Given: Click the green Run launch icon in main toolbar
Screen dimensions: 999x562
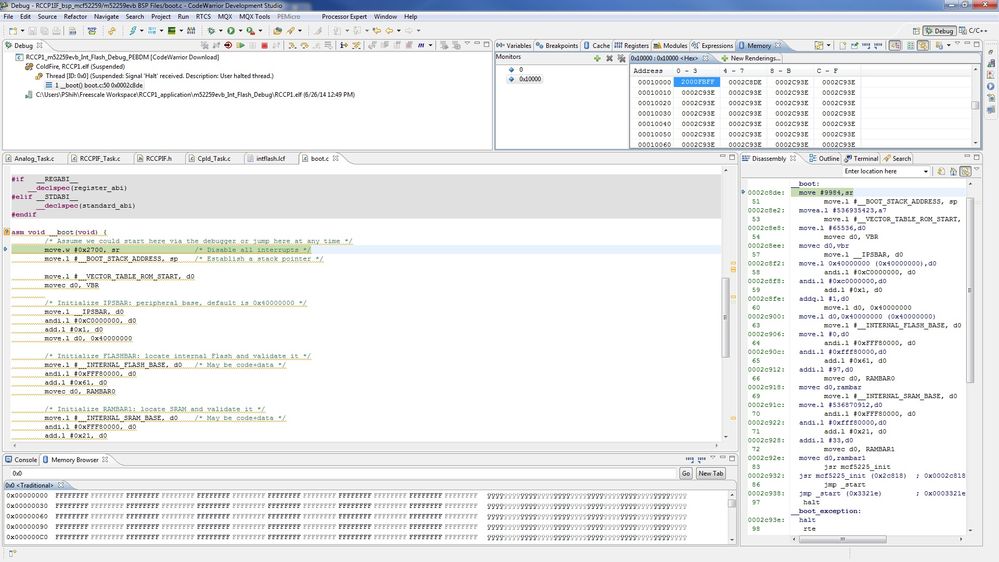Looking at the screenshot, I should click(x=231, y=31).
